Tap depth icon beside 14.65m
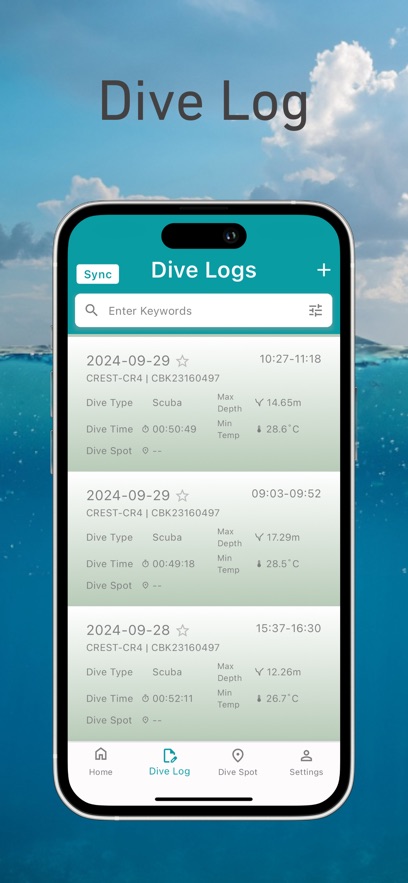The image size is (408, 883). coord(259,403)
